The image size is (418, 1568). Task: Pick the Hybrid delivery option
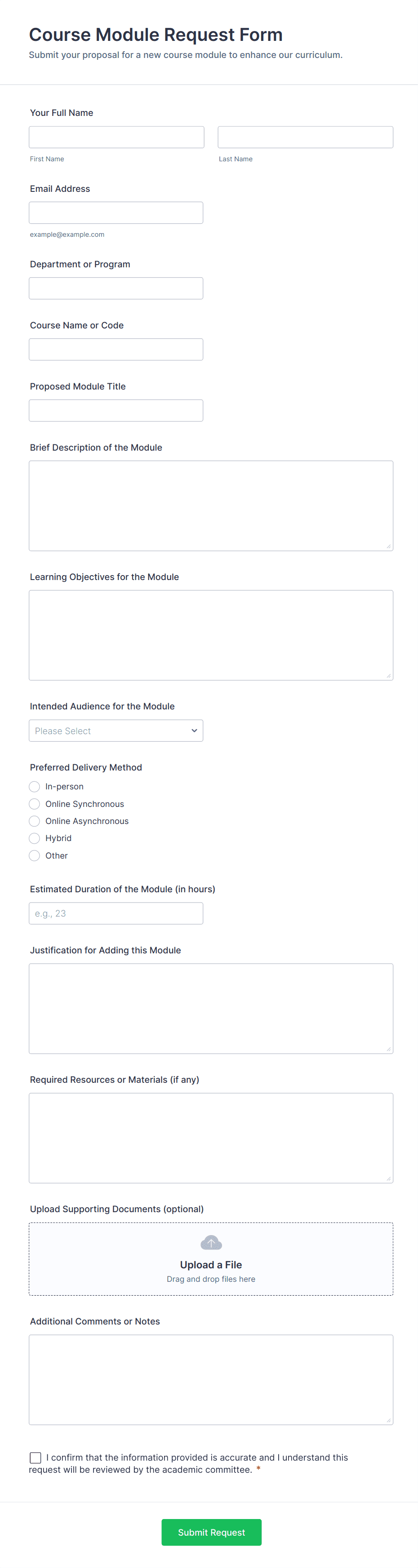pyautogui.click(x=35, y=837)
